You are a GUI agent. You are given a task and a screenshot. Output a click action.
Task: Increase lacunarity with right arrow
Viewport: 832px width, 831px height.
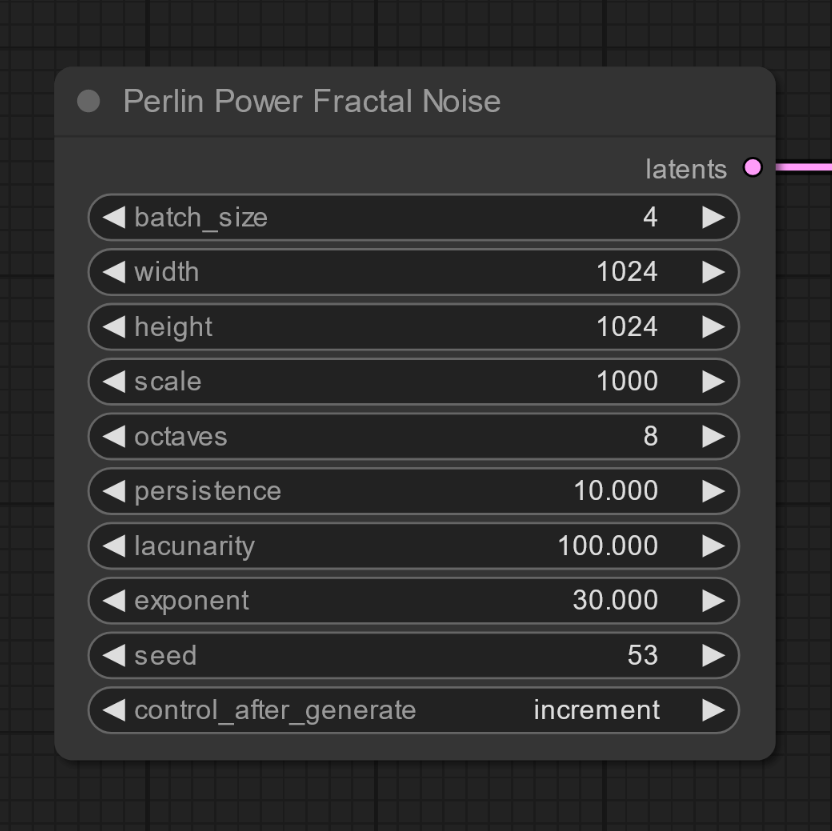(712, 546)
